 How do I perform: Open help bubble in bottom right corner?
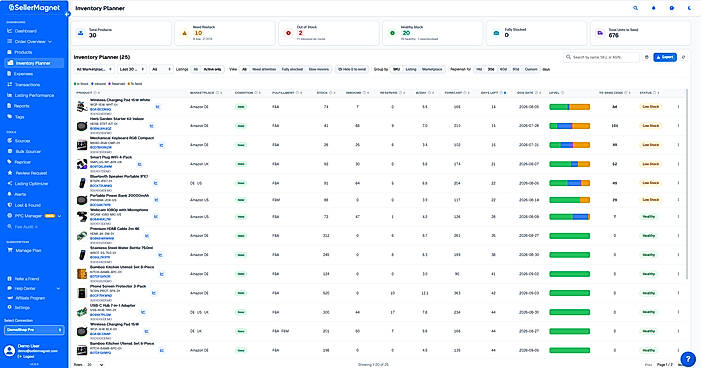tap(688, 359)
